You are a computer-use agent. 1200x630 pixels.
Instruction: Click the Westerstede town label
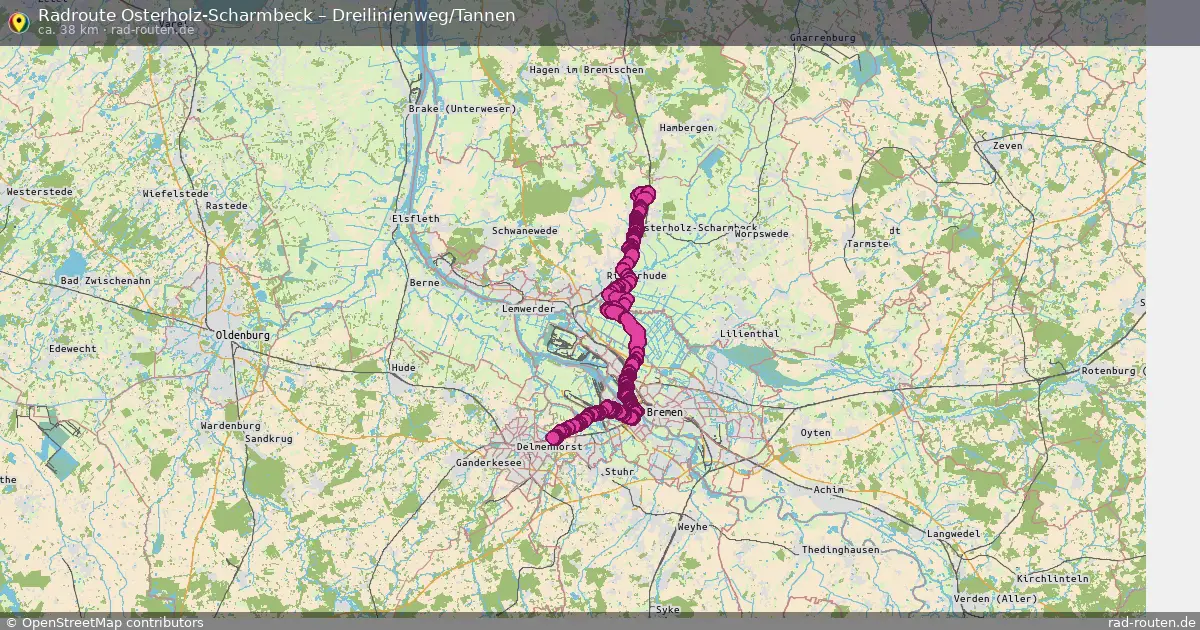(x=40, y=191)
